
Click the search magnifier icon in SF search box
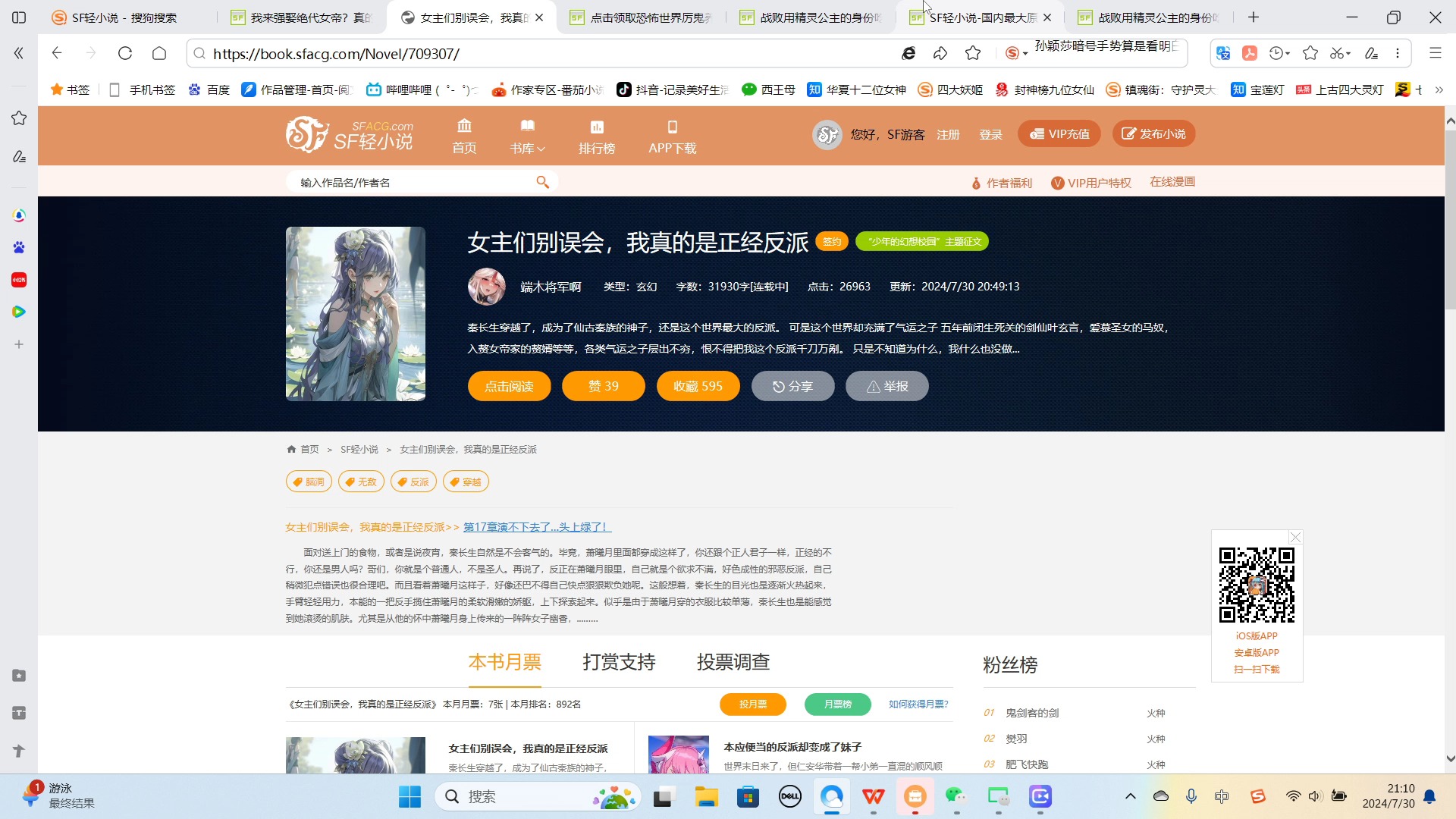[542, 182]
